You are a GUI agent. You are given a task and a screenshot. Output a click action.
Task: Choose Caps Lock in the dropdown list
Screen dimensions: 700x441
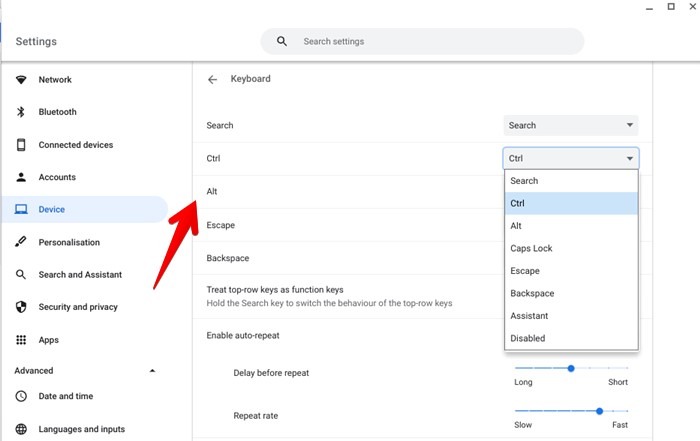coord(571,248)
